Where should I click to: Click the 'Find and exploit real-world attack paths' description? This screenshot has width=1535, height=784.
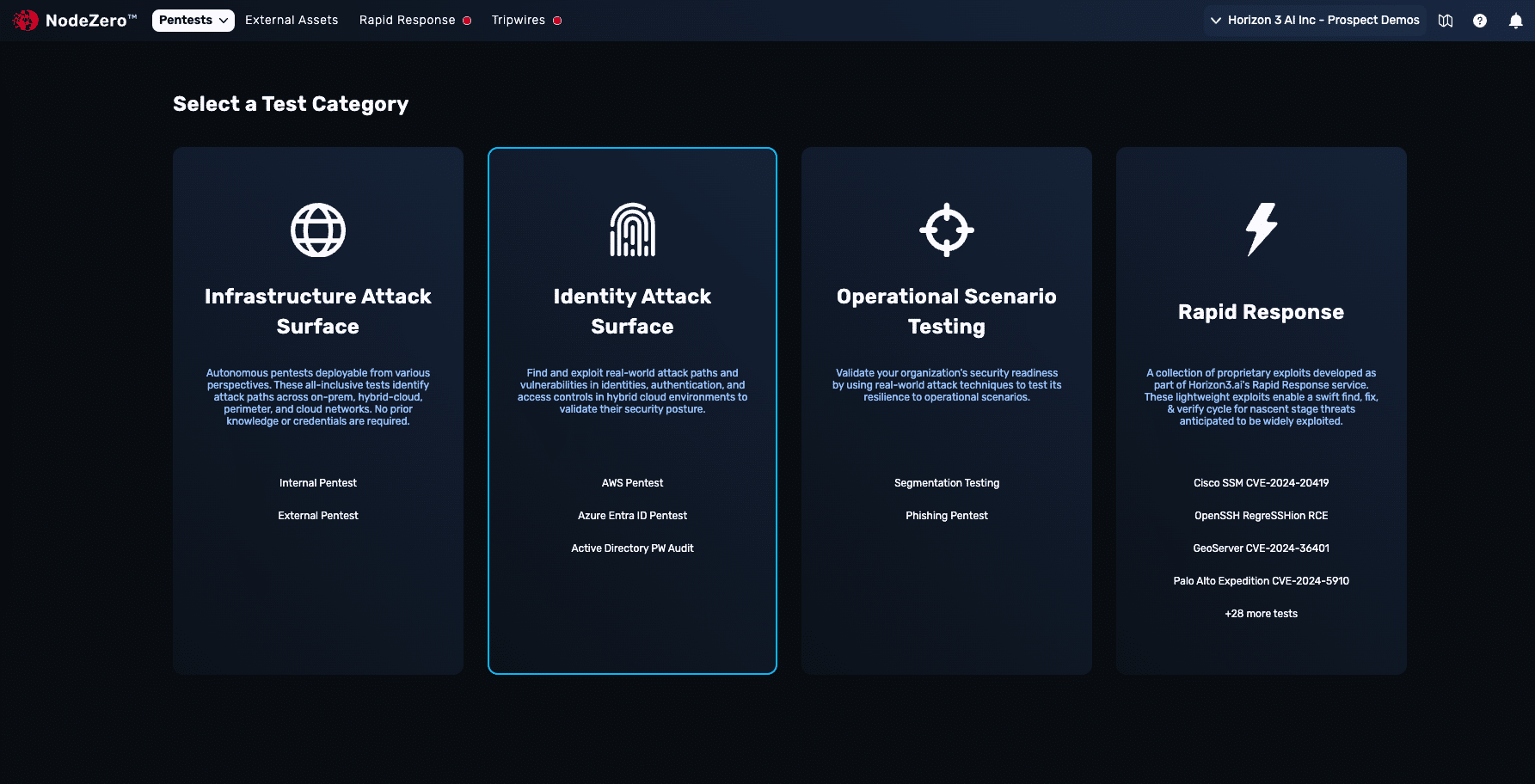[633, 391]
